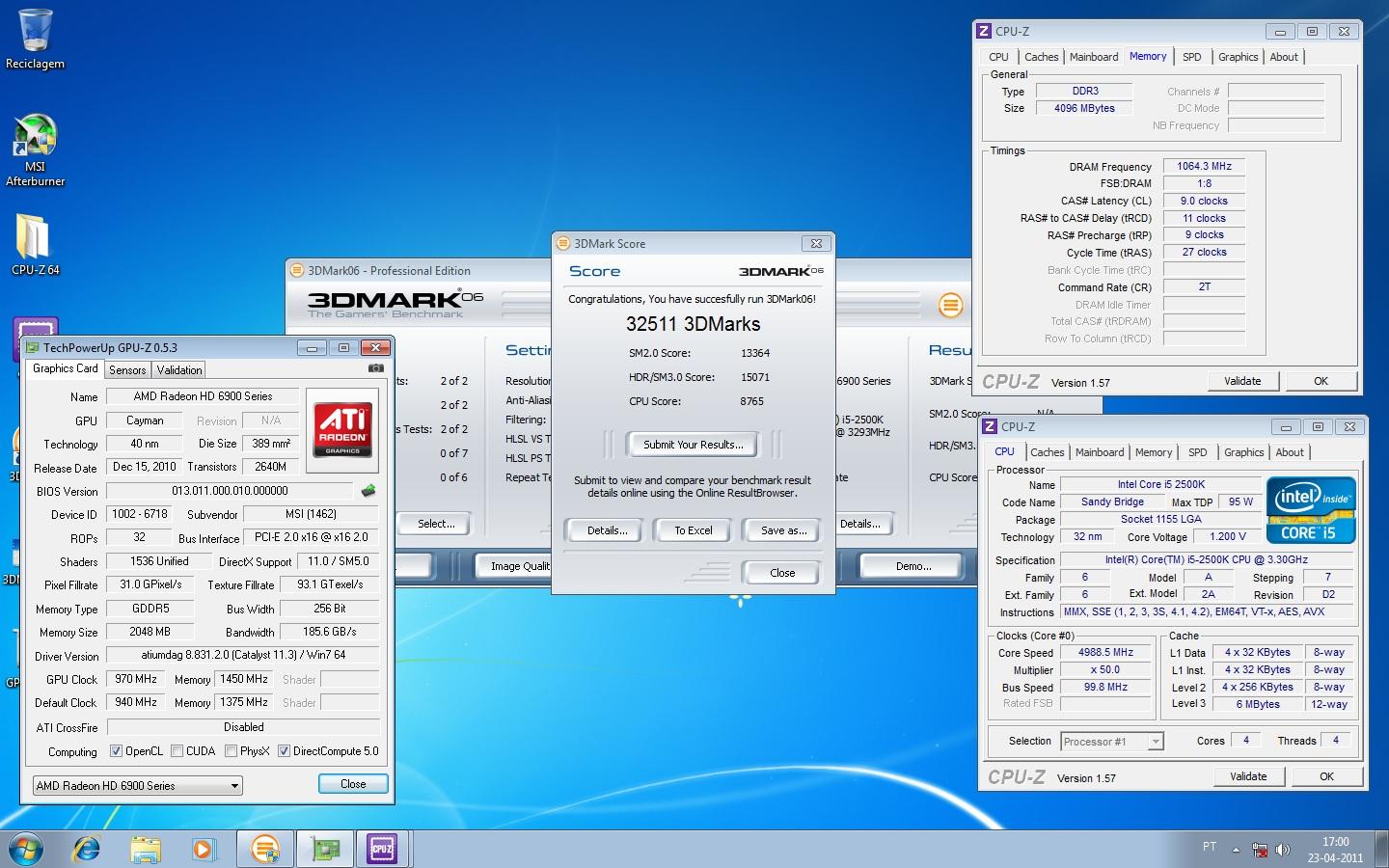Screen dimensions: 1389x868
Task: Switch to the Validation tab in GPU-Z
Action: point(179,370)
